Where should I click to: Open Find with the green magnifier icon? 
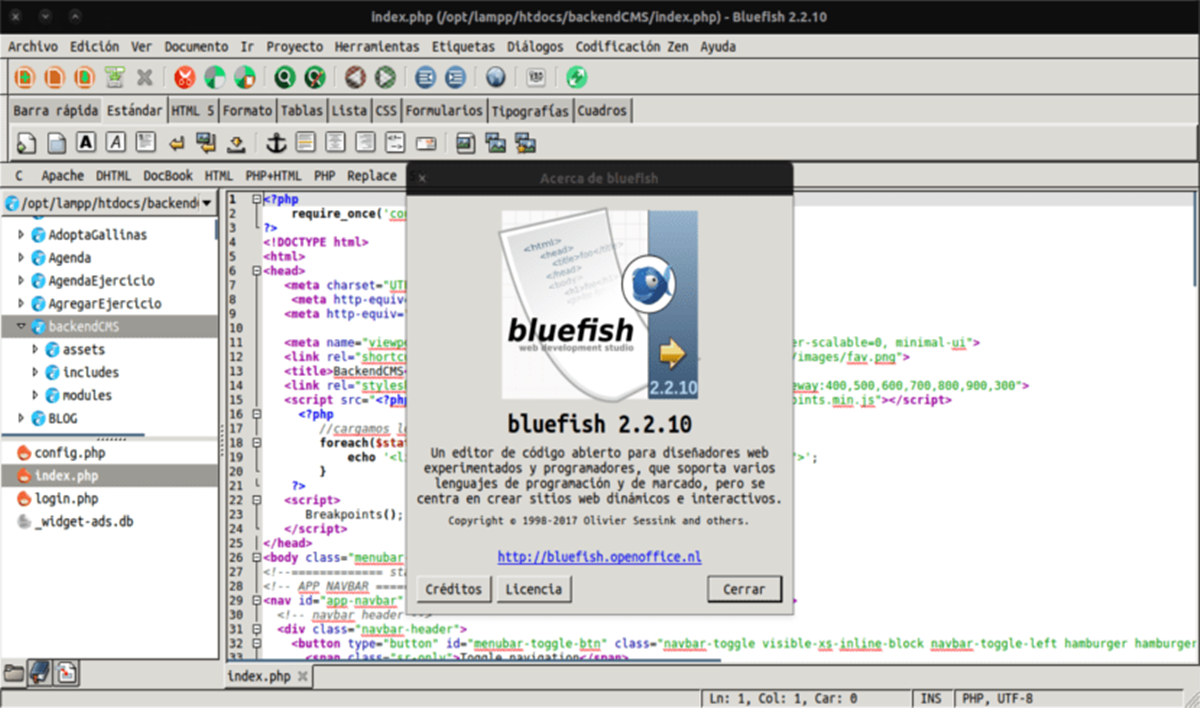point(285,77)
